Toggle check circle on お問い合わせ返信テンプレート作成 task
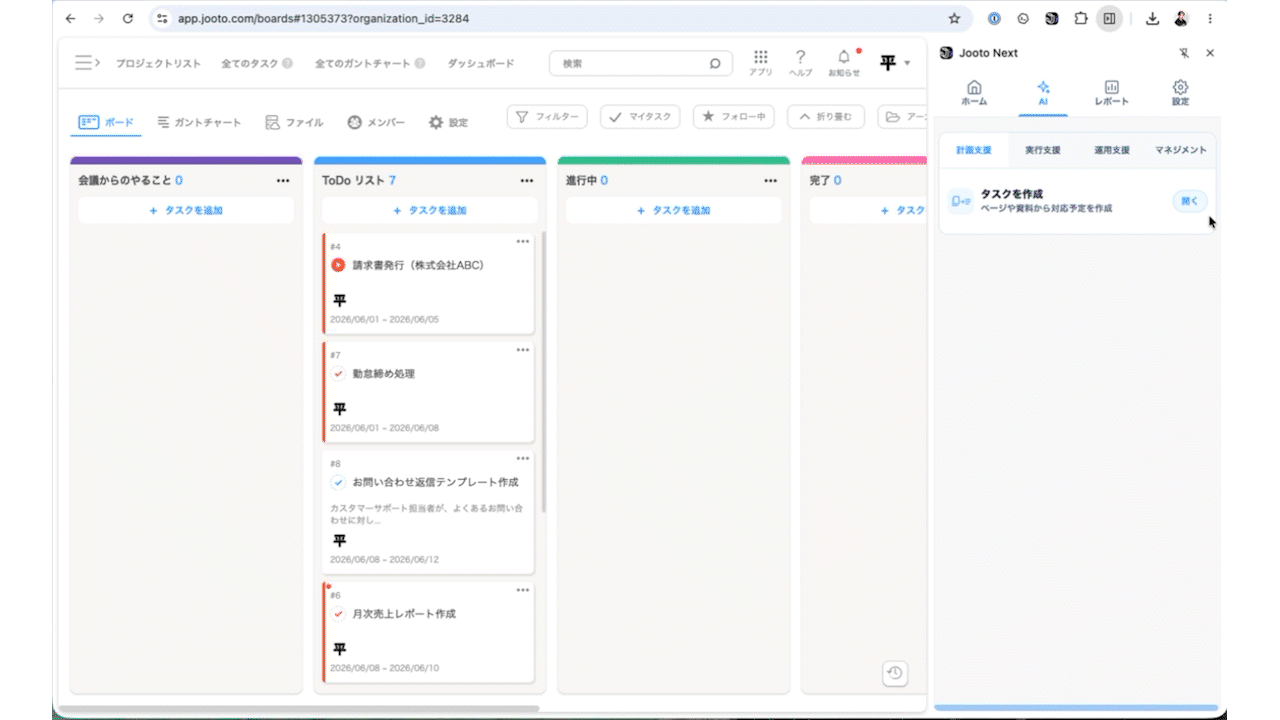 click(x=338, y=481)
